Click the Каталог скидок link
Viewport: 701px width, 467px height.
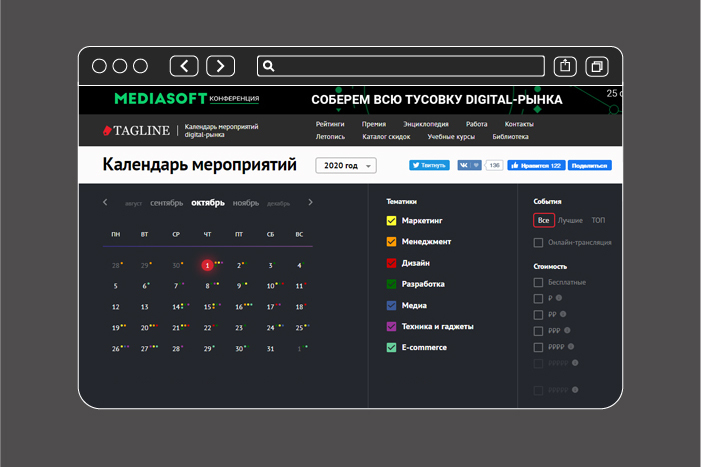[x=387, y=137]
